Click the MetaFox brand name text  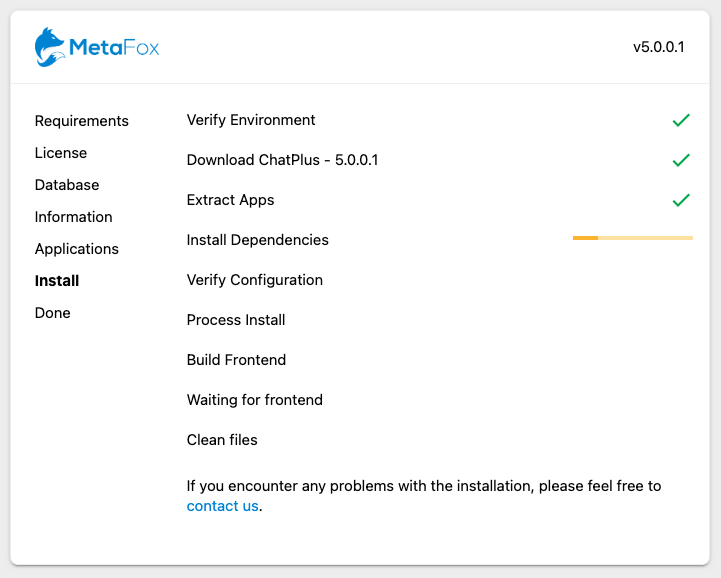coord(114,47)
